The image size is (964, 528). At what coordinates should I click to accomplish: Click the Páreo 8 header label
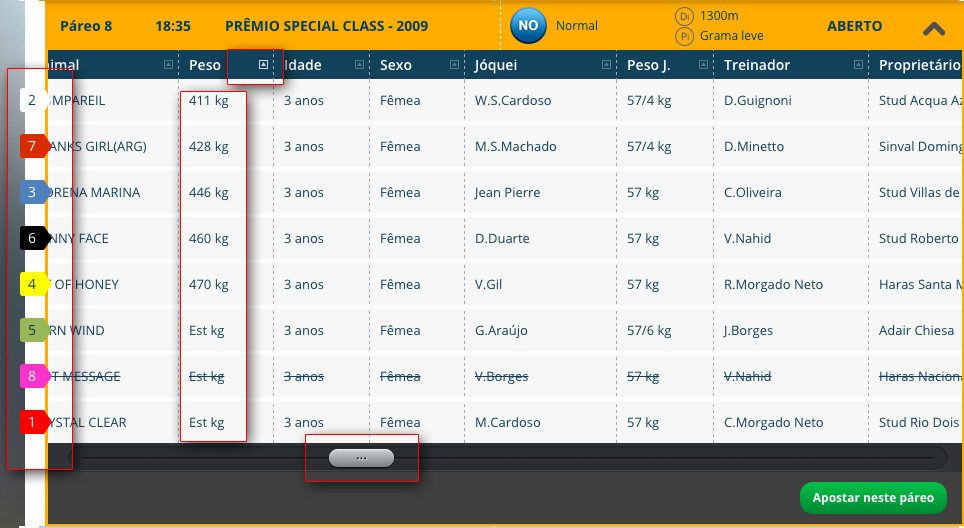coord(86,26)
